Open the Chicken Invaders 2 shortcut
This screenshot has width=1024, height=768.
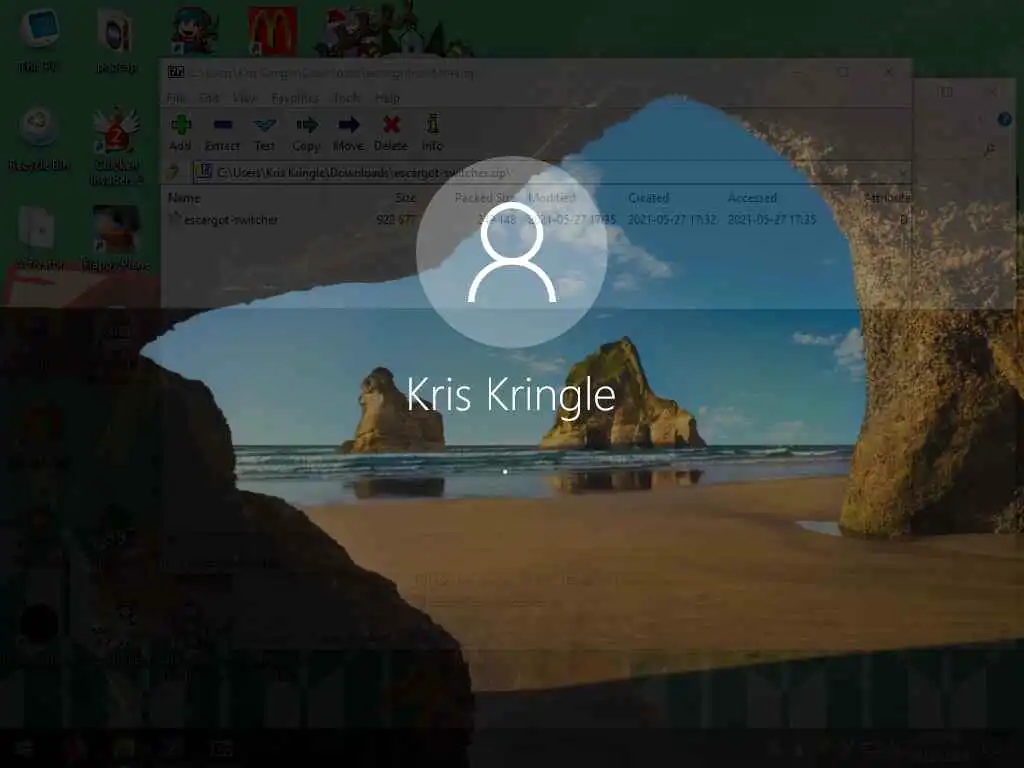click(116, 147)
